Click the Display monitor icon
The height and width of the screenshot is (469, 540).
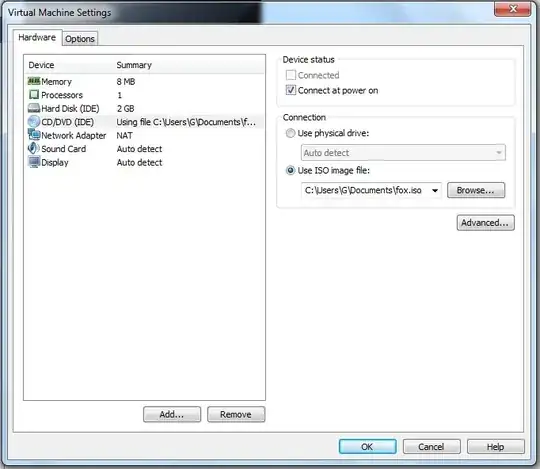(x=34, y=162)
